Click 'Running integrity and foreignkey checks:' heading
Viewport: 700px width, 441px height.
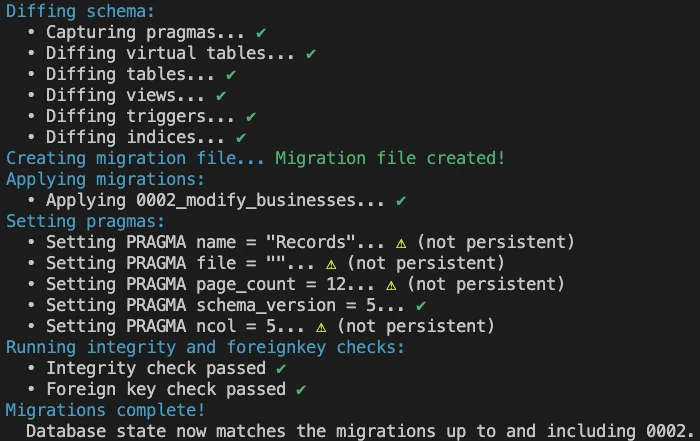205,347
